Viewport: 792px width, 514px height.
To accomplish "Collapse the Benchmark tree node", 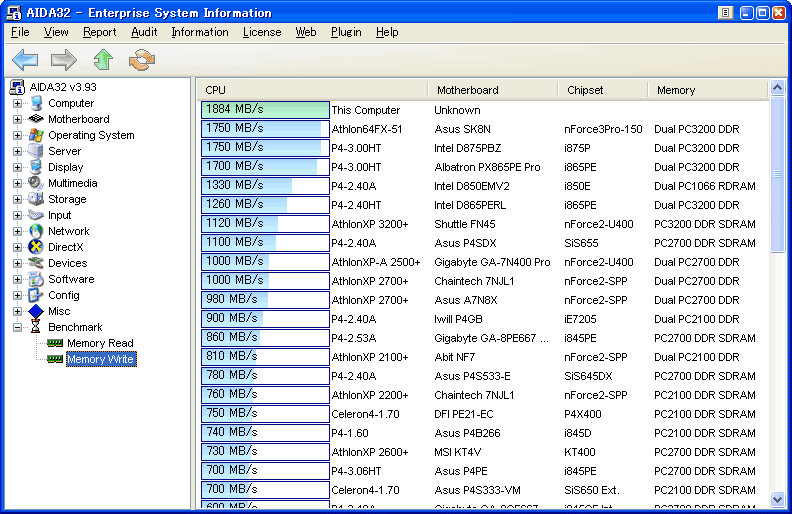I will click(17, 327).
